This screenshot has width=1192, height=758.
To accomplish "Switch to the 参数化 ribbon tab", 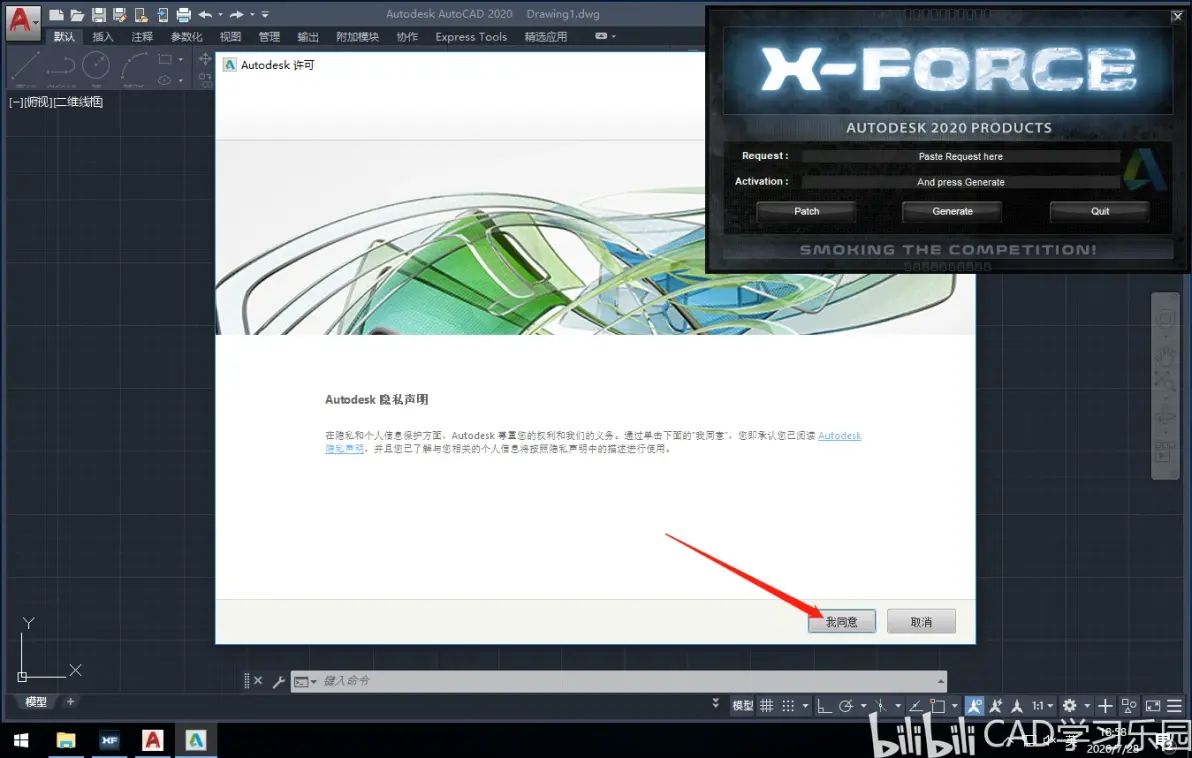I will (x=186, y=36).
